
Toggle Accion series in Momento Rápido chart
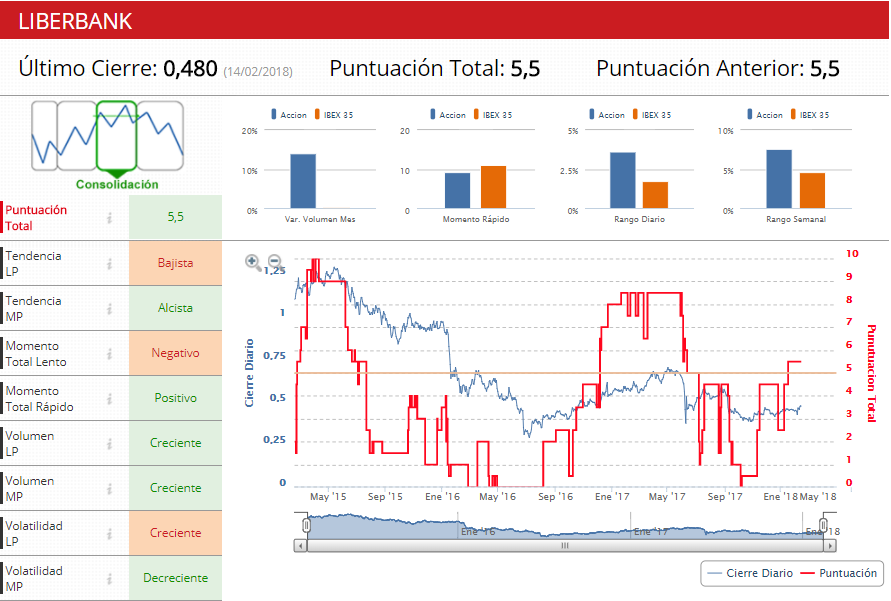(x=448, y=115)
